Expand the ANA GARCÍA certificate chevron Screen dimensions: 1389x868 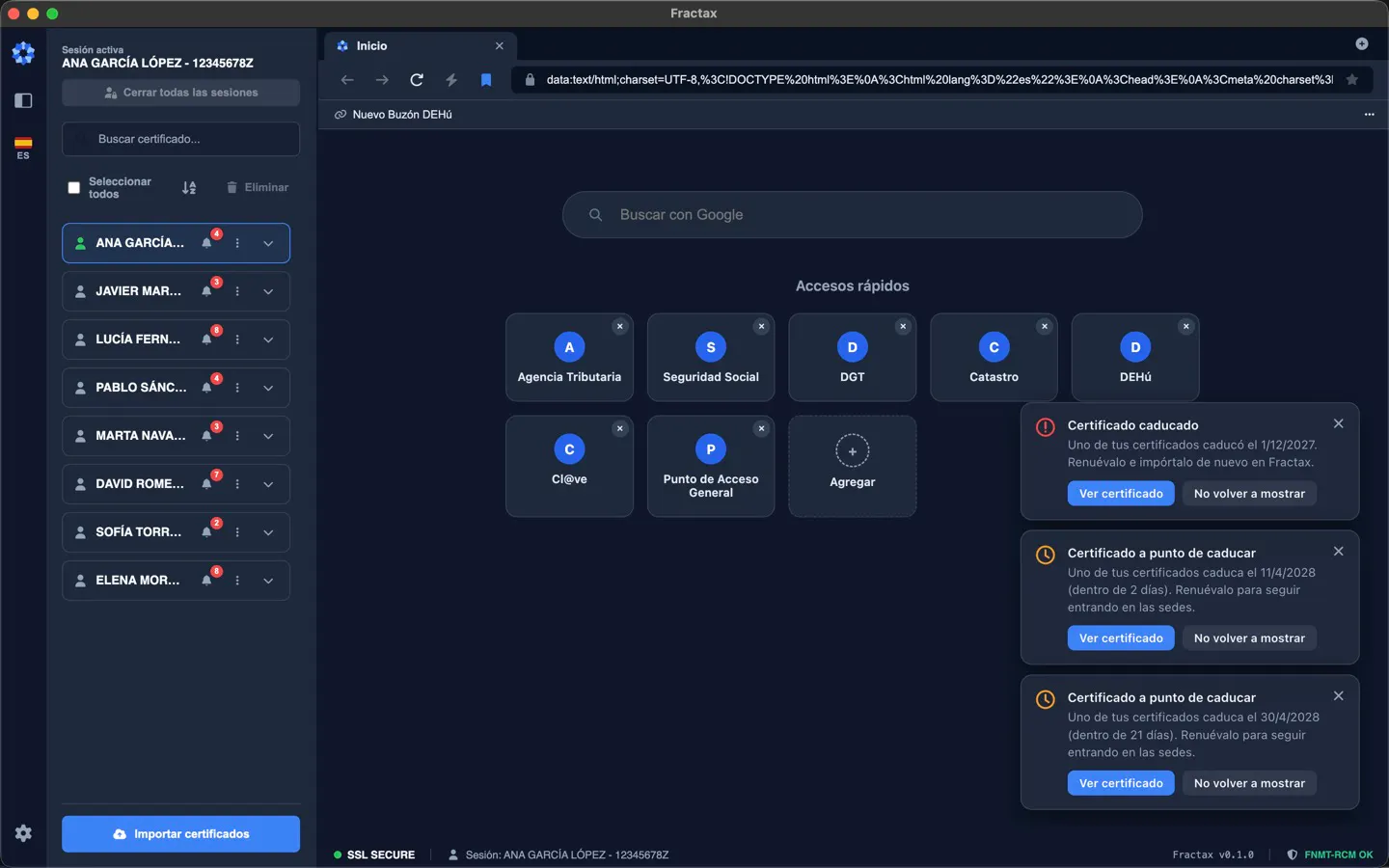[268, 243]
